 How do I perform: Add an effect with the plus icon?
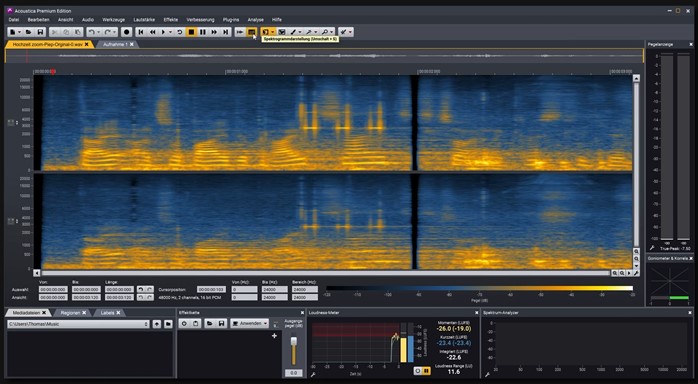[x=274, y=336]
